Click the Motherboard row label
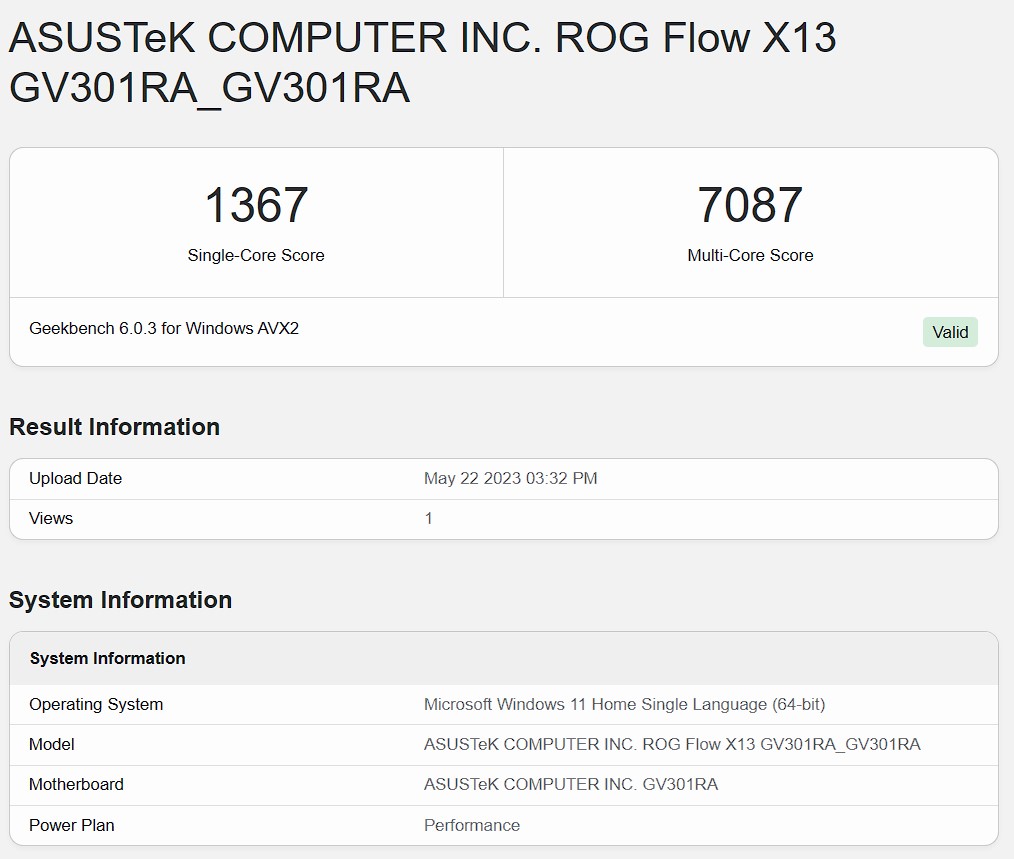The width and height of the screenshot is (1014, 859). click(x=76, y=784)
